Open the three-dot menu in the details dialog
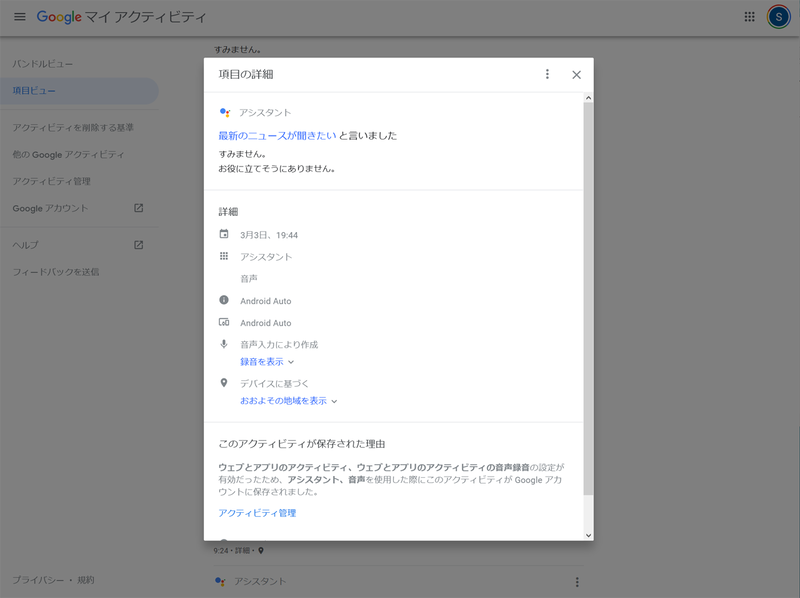The image size is (800, 598). [x=547, y=74]
